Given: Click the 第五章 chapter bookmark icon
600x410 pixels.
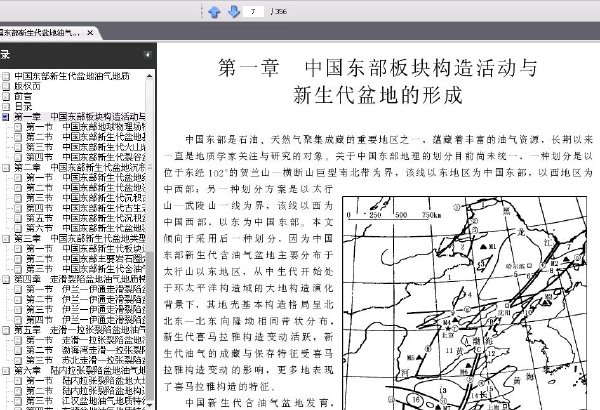Looking at the screenshot, I should pyautogui.click(x=6, y=330).
